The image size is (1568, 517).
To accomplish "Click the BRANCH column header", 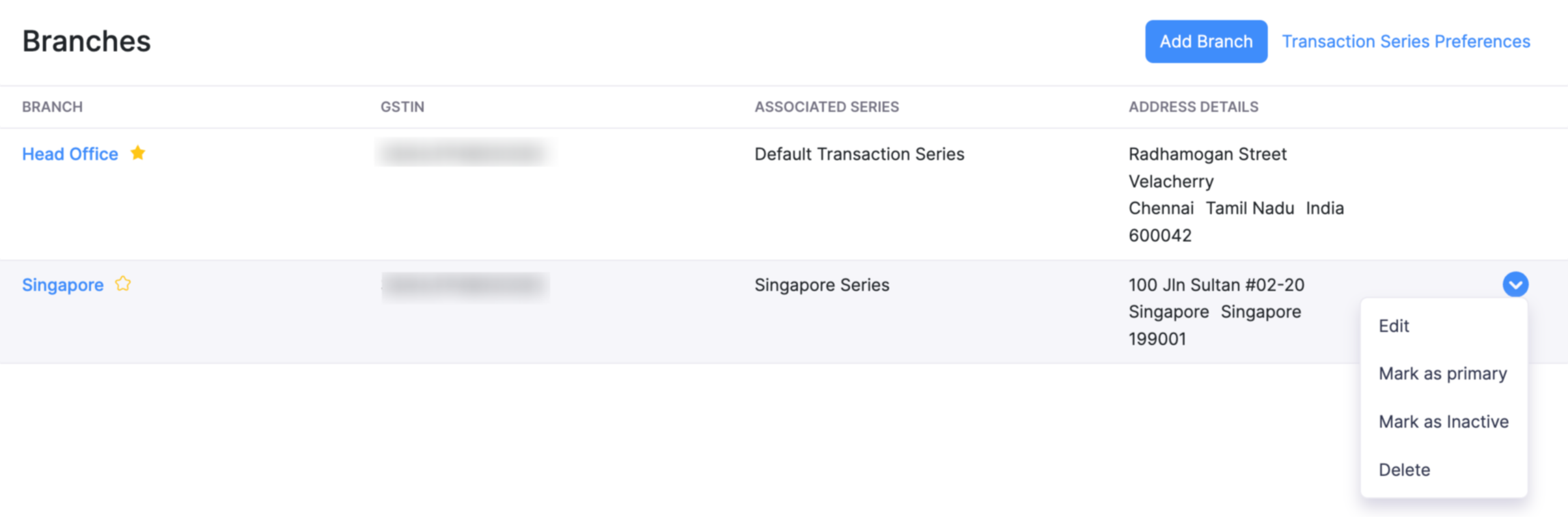I will point(52,107).
